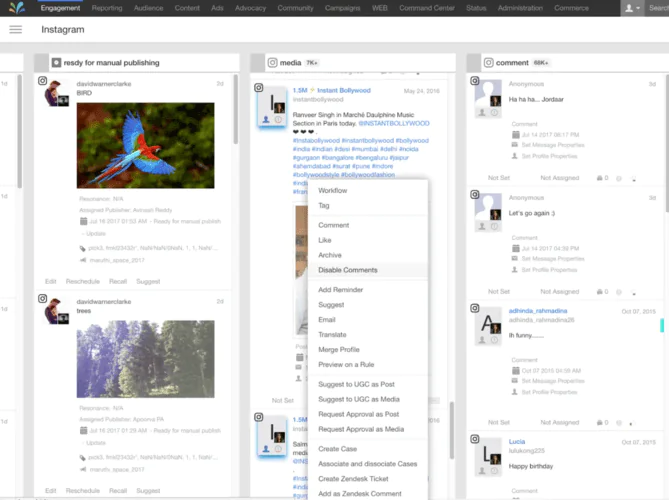The image size is (669, 500).
Task: Click Not Set on Let's go again comment
Action: coord(499,291)
